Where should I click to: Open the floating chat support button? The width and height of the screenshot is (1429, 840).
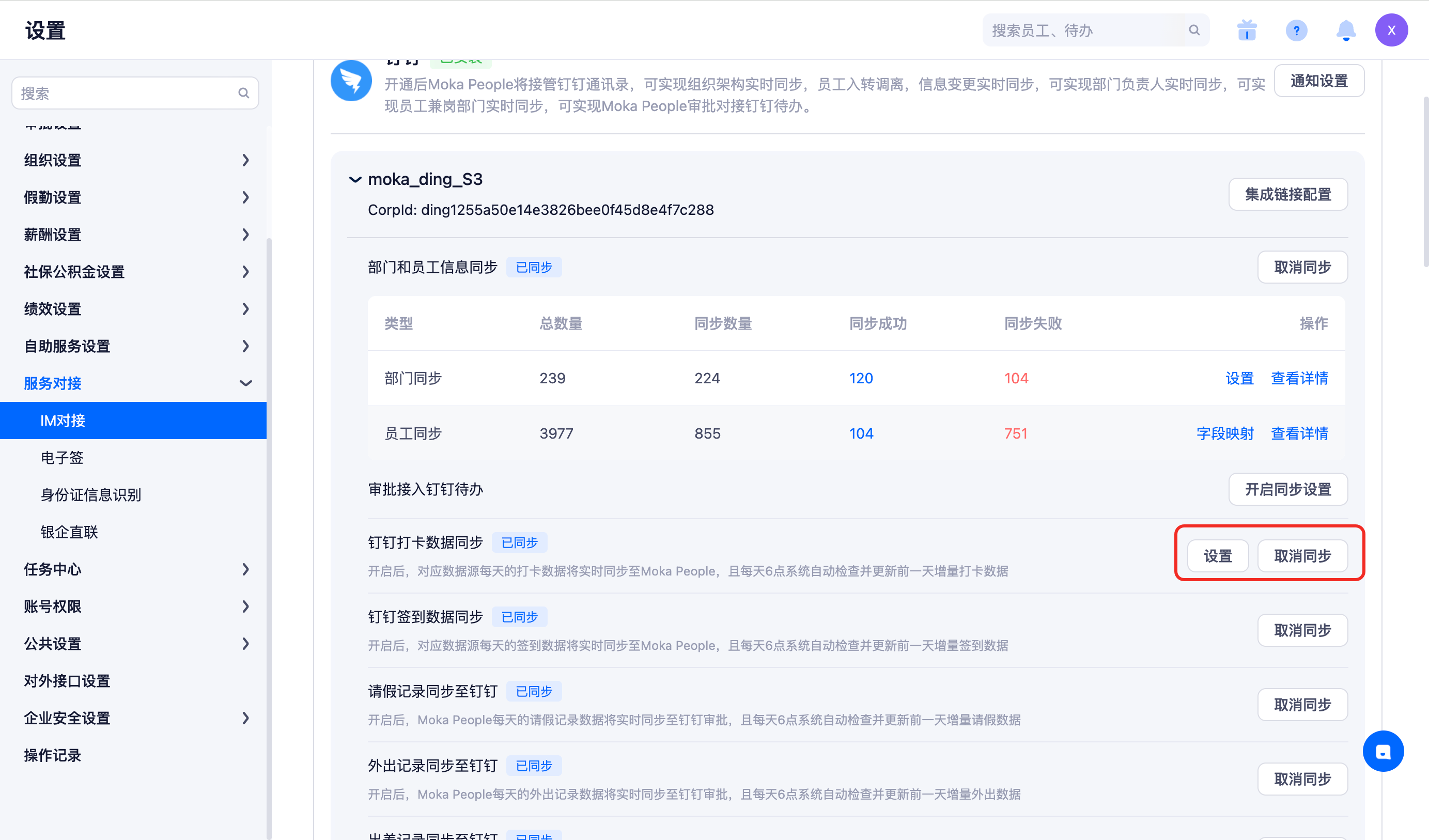[1383, 751]
